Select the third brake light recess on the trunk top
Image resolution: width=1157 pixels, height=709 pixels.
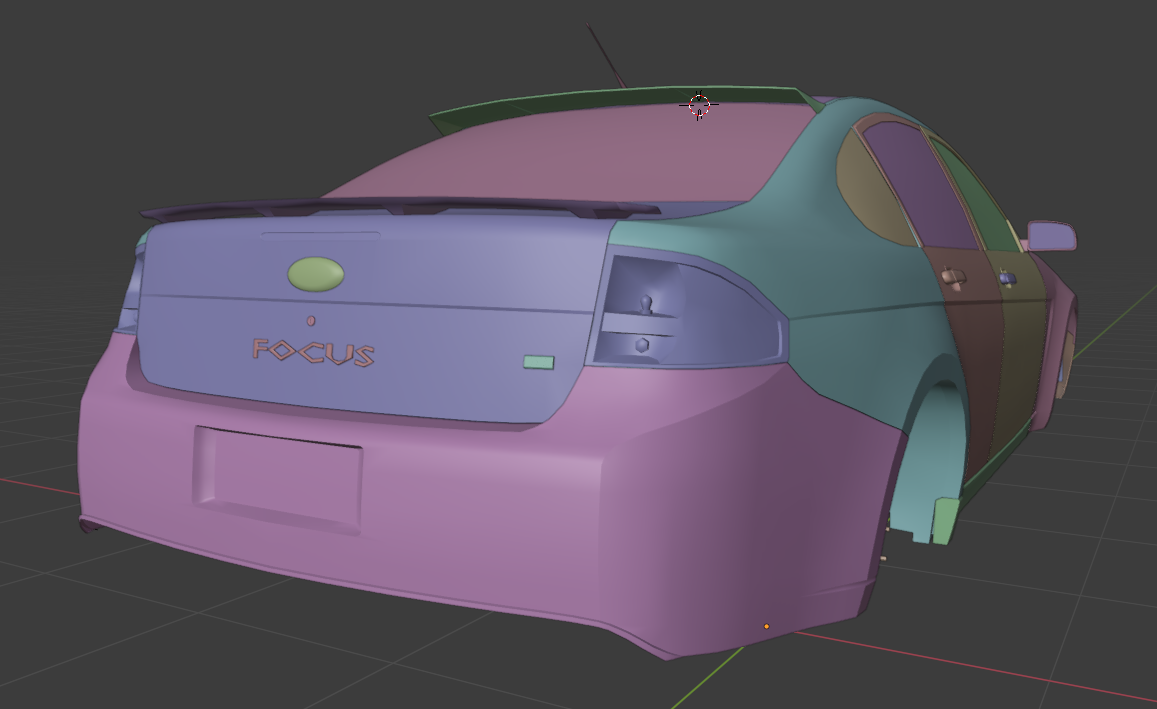[x=320, y=235]
